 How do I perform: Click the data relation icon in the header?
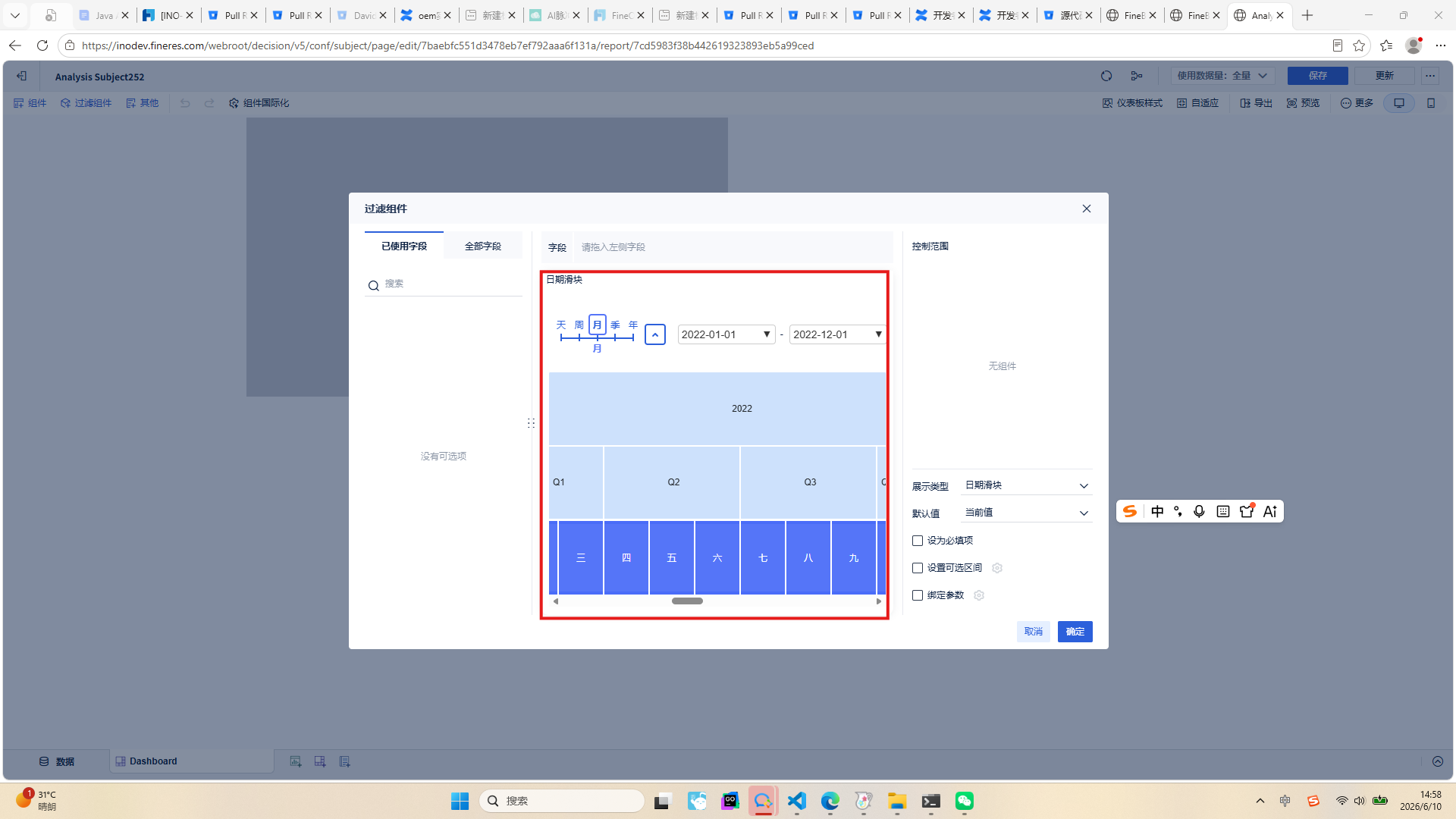1136,76
